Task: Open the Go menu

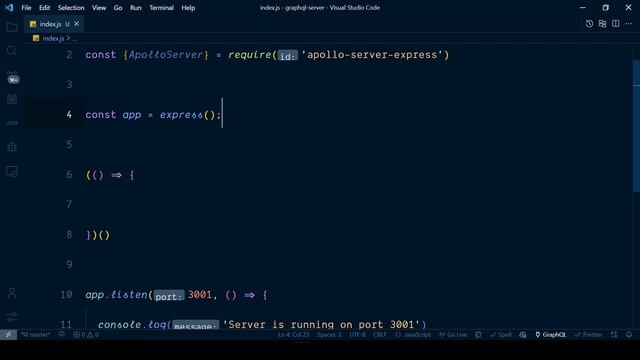Action: (x=118, y=7)
